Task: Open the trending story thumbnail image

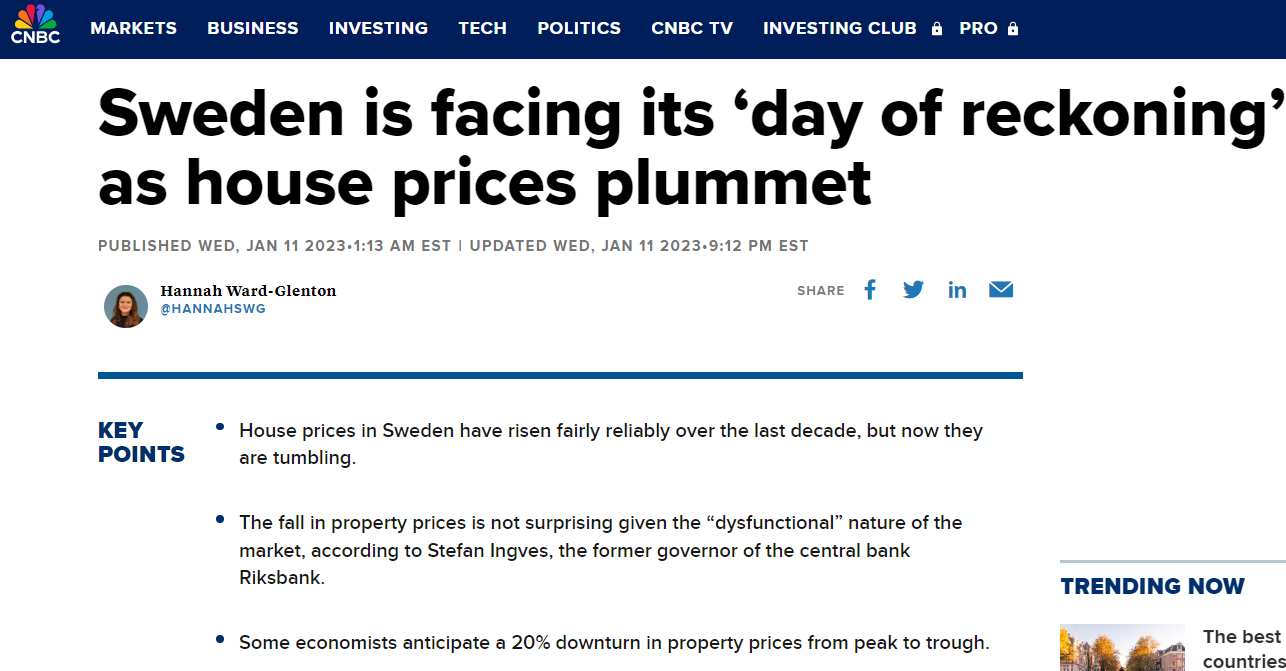Action: (1122, 648)
